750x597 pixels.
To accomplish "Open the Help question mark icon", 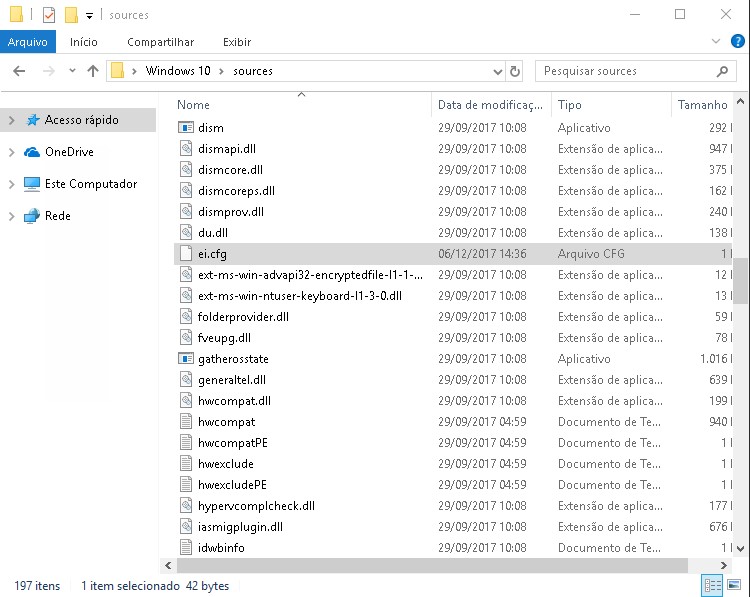I will 737,41.
